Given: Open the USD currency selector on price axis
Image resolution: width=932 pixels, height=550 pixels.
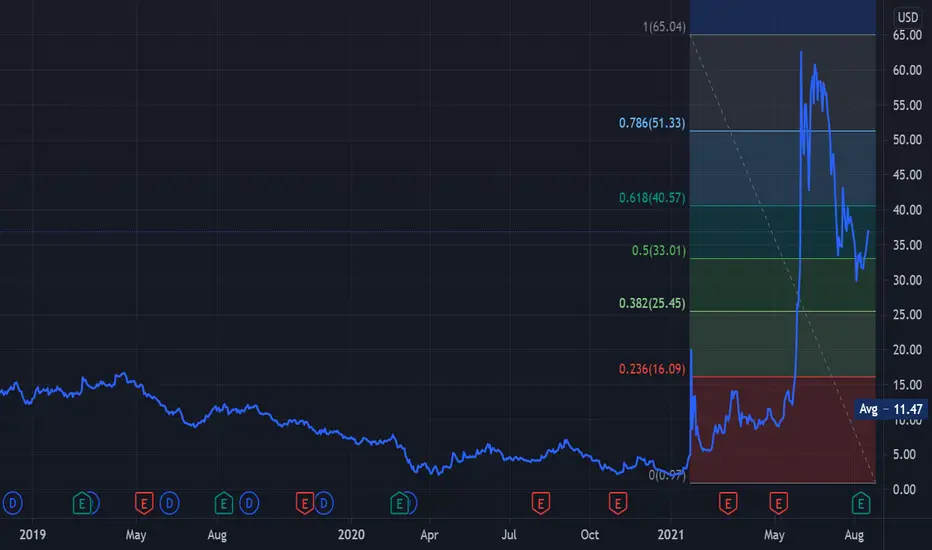Looking at the screenshot, I should (x=908, y=17).
